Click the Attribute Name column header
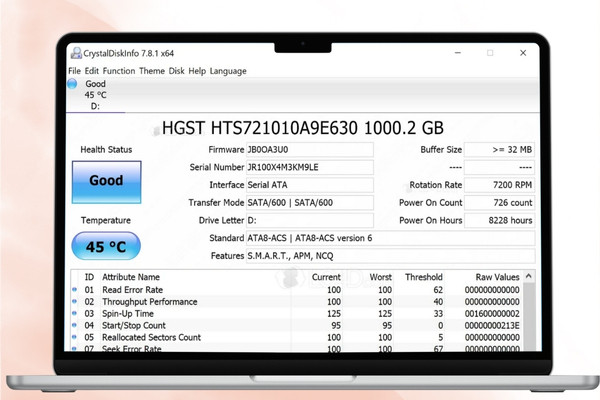Image resolution: width=600 pixels, height=400 pixels. (131, 277)
